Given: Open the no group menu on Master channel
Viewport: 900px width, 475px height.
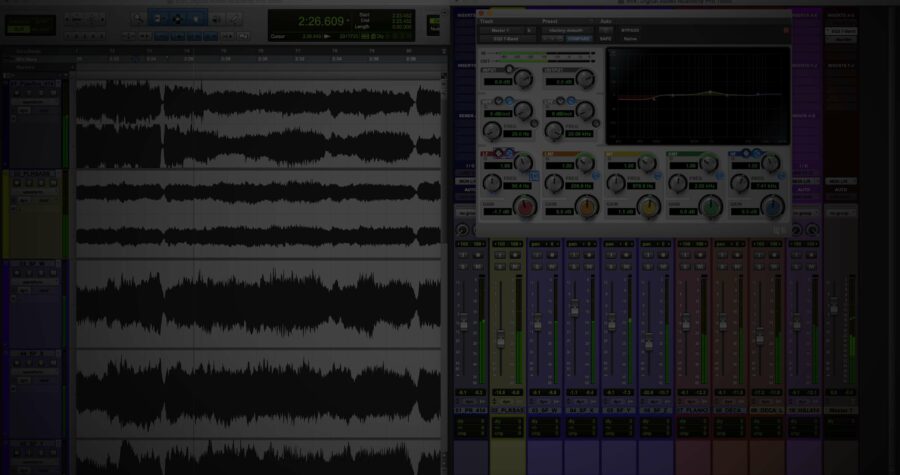Looking at the screenshot, I should [841, 213].
